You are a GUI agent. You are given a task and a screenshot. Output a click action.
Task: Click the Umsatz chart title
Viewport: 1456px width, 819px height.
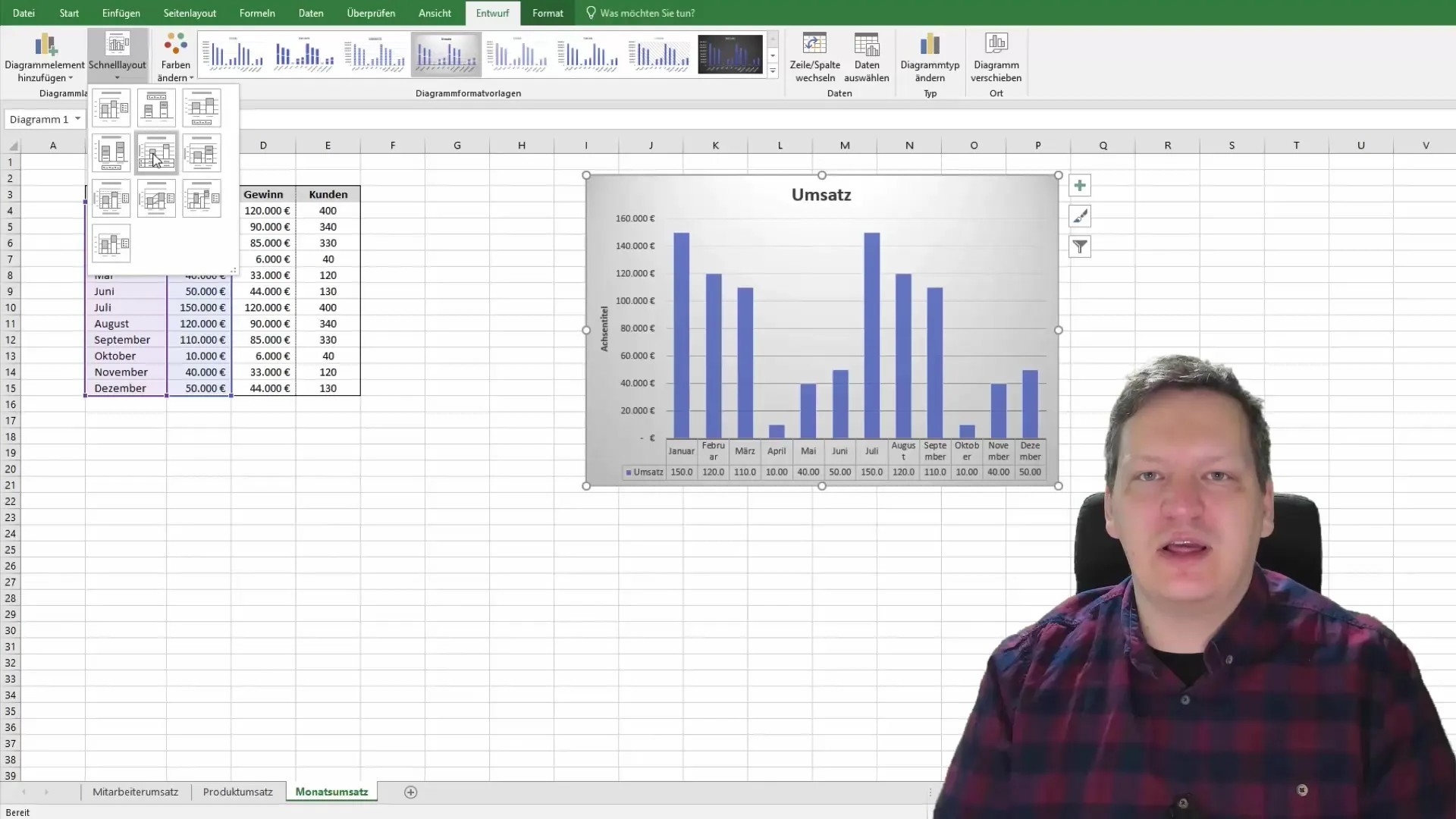[821, 195]
